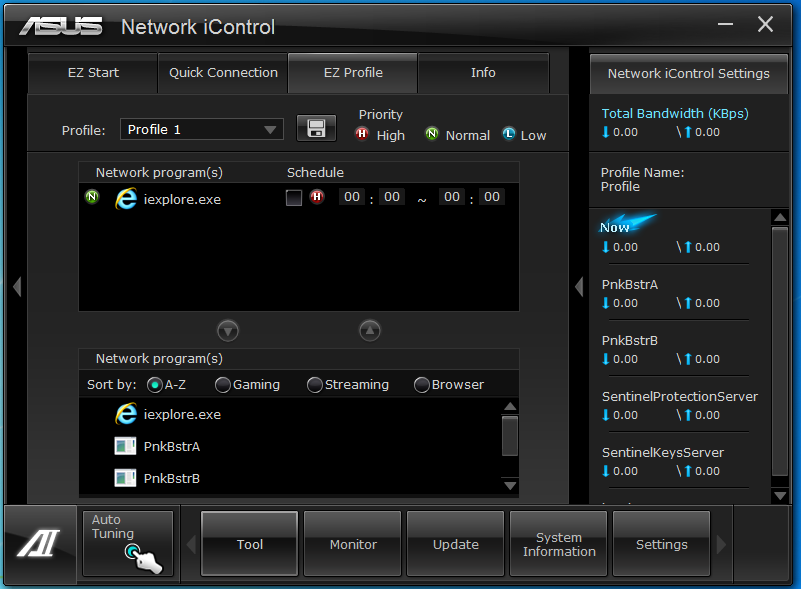Viewport: 801px width, 589px height.
Task: Click the ASUS logo in title bar
Action: click(61, 26)
